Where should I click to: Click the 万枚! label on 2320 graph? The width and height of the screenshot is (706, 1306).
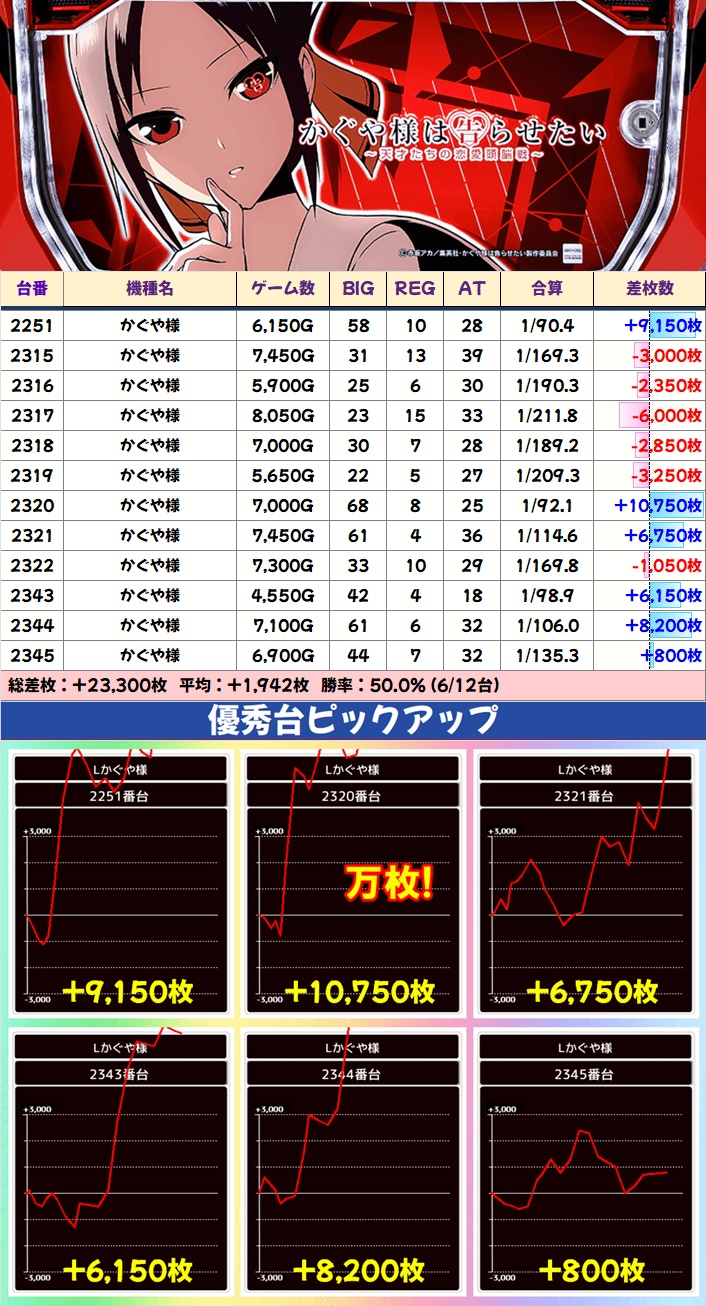pyautogui.click(x=389, y=883)
